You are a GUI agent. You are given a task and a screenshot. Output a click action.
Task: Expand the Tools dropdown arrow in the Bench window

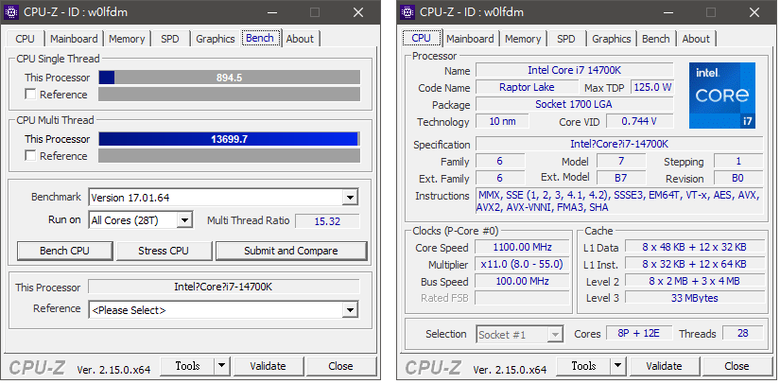point(222,366)
